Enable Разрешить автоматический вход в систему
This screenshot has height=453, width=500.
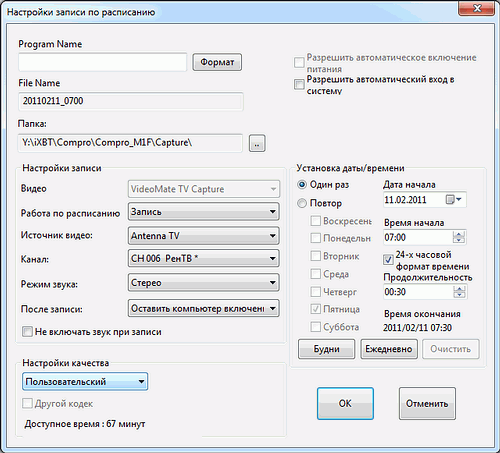pos(299,84)
